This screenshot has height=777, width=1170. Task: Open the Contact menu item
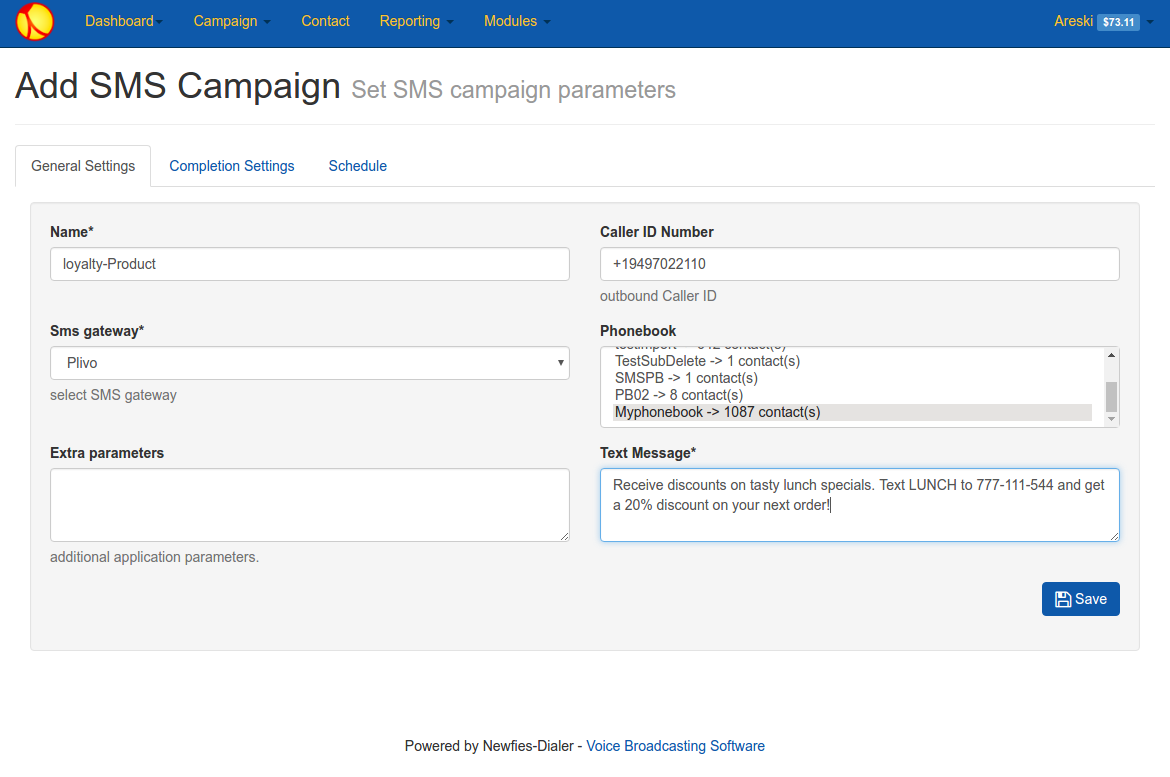click(325, 21)
